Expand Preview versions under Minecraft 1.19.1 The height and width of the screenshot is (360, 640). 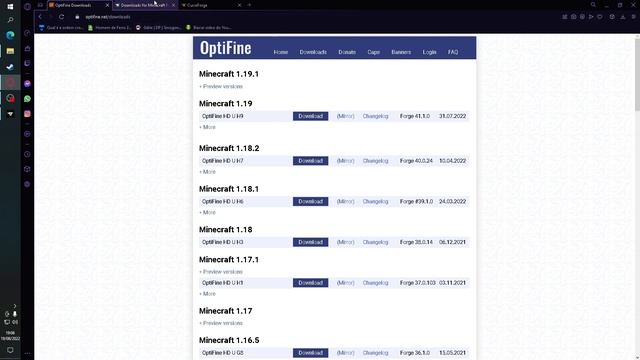pyautogui.click(x=221, y=87)
